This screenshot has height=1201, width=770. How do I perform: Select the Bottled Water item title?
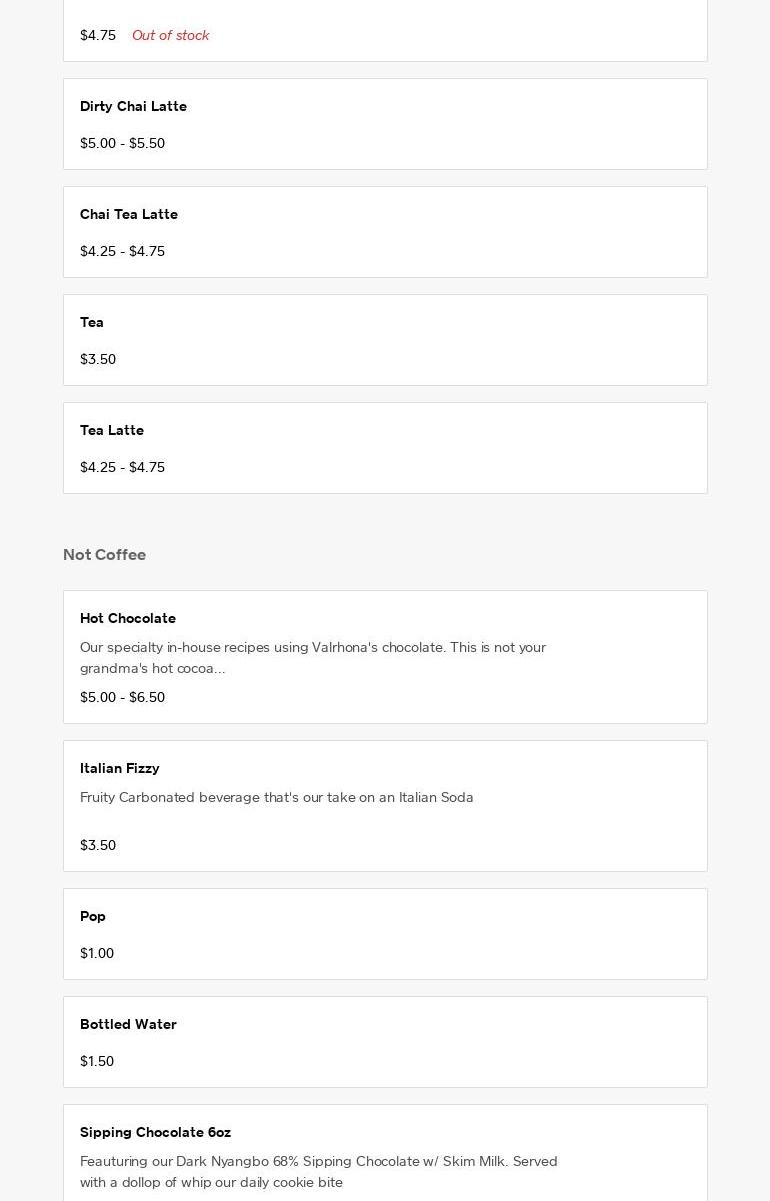coord(128,1024)
